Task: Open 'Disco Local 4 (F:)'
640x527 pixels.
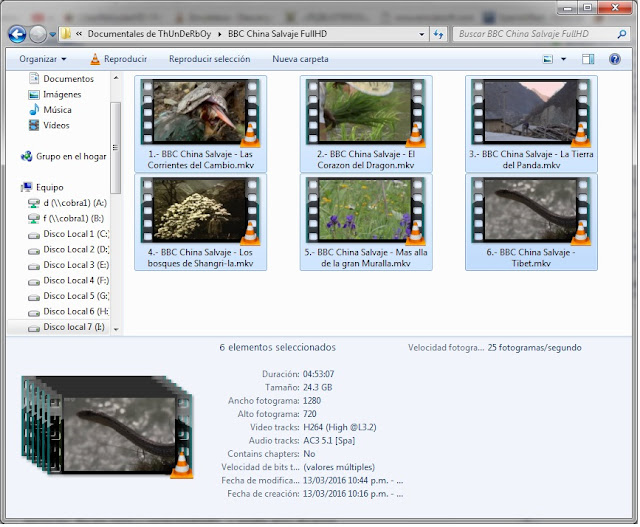Action: [x=76, y=280]
